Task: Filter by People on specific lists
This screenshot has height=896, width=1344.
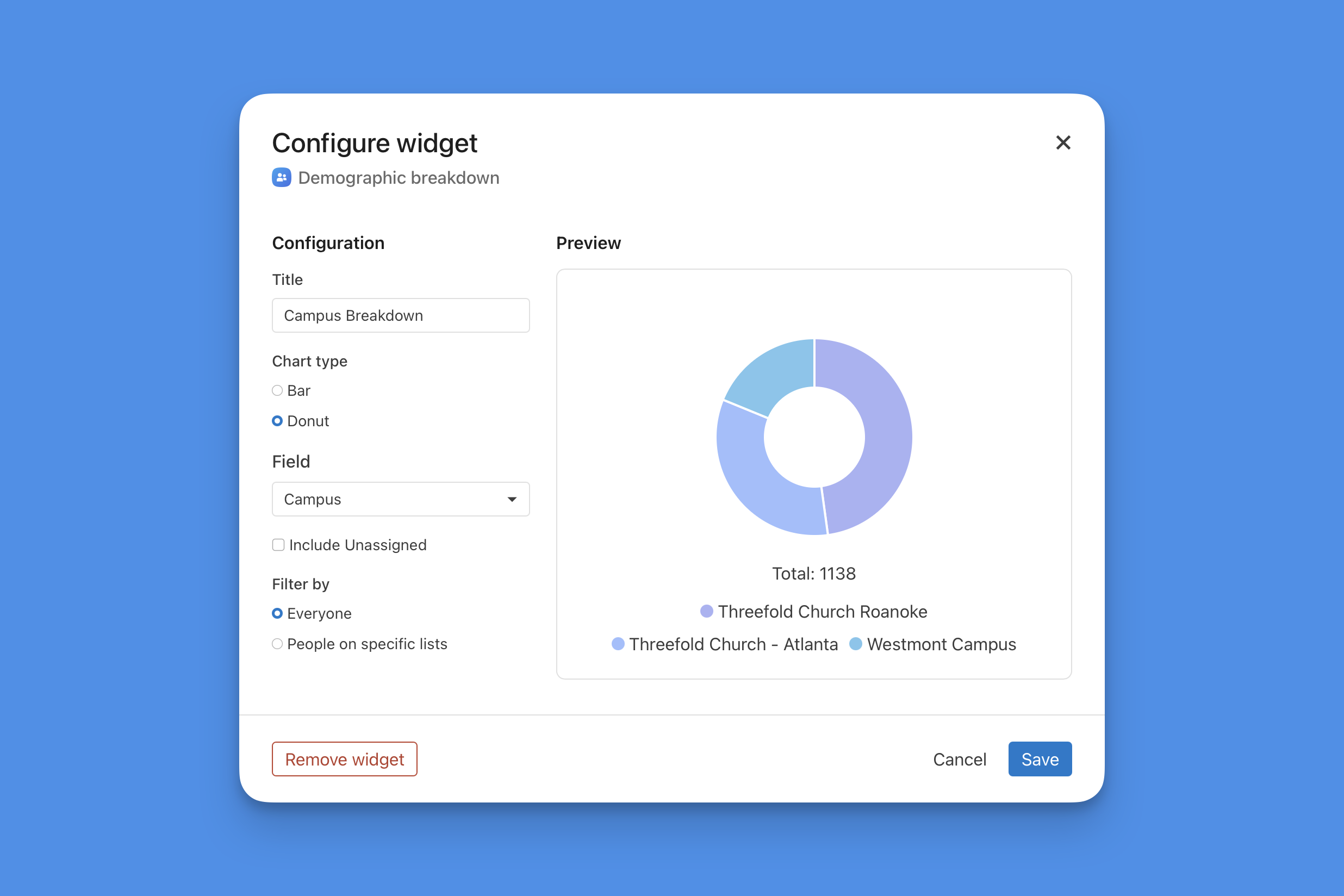Action: point(277,644)
